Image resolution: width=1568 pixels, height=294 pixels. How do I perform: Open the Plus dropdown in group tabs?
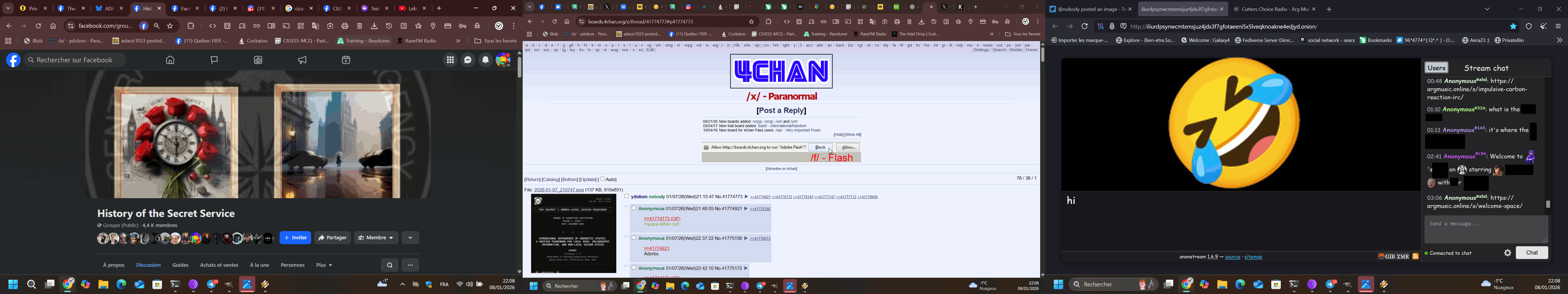324,265
